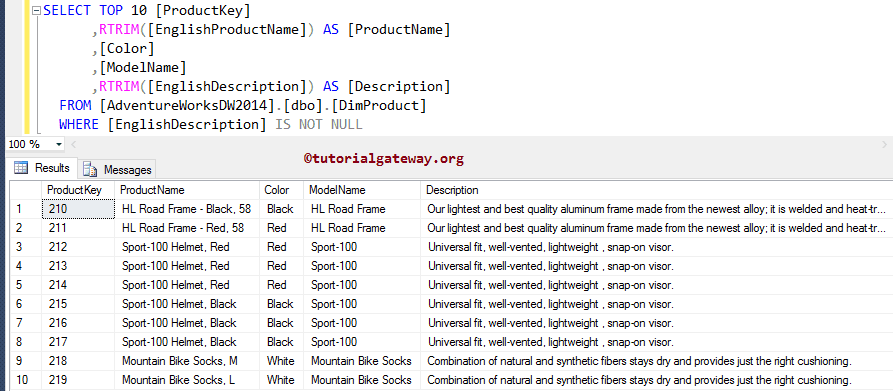Select the ProductName column header
This screenshot has width=893, height=391.
[x=188, y=190]
